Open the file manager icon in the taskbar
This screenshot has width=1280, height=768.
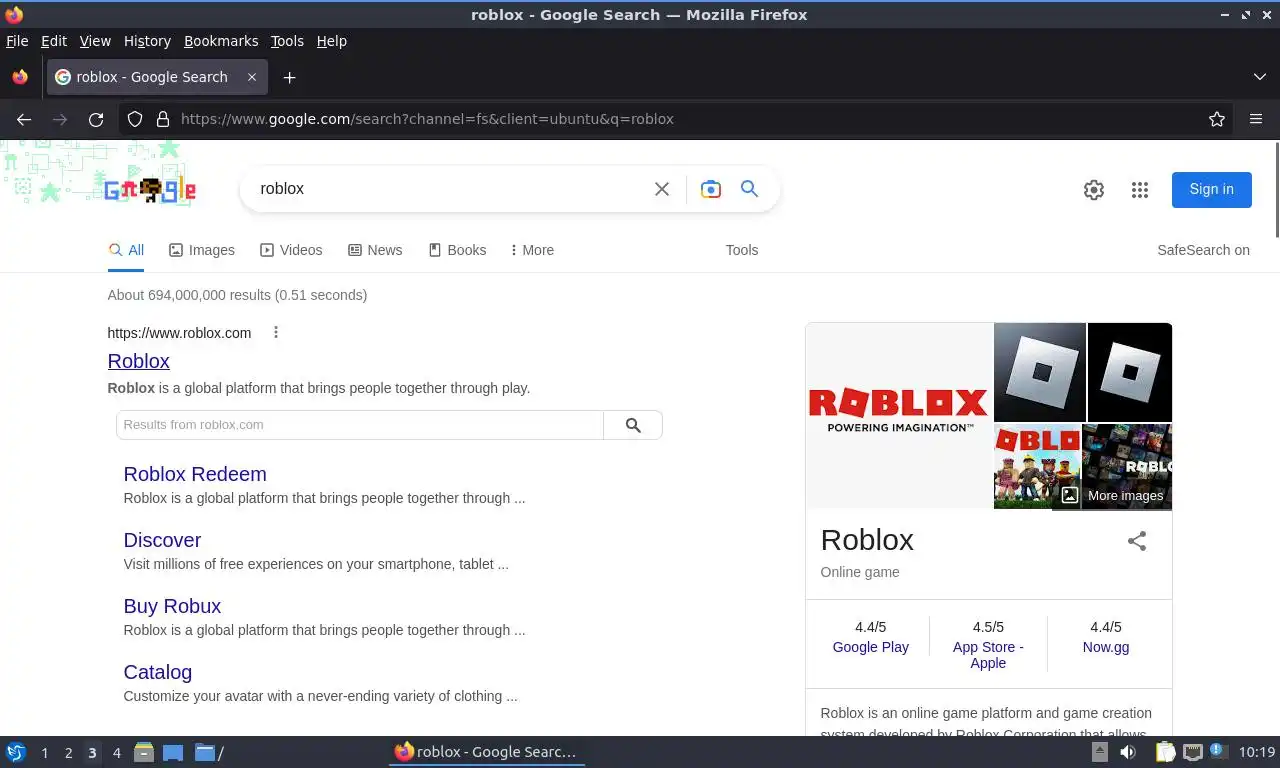(x=144, y=752)
